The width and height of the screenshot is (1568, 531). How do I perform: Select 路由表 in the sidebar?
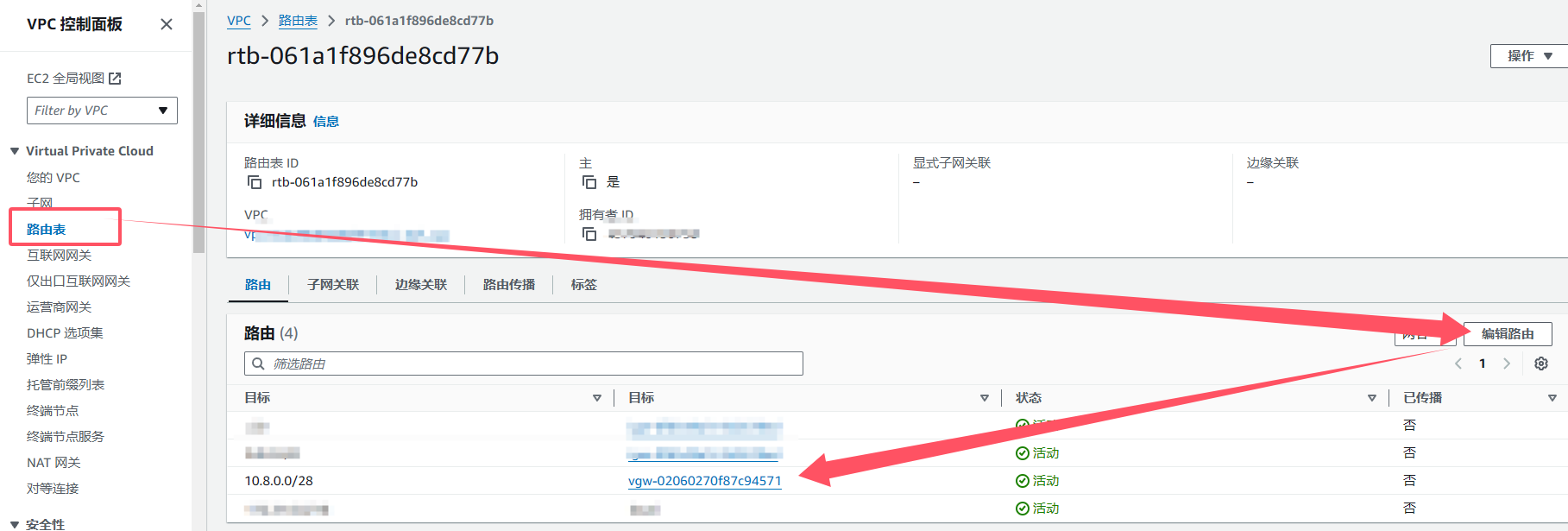point(47,230)
